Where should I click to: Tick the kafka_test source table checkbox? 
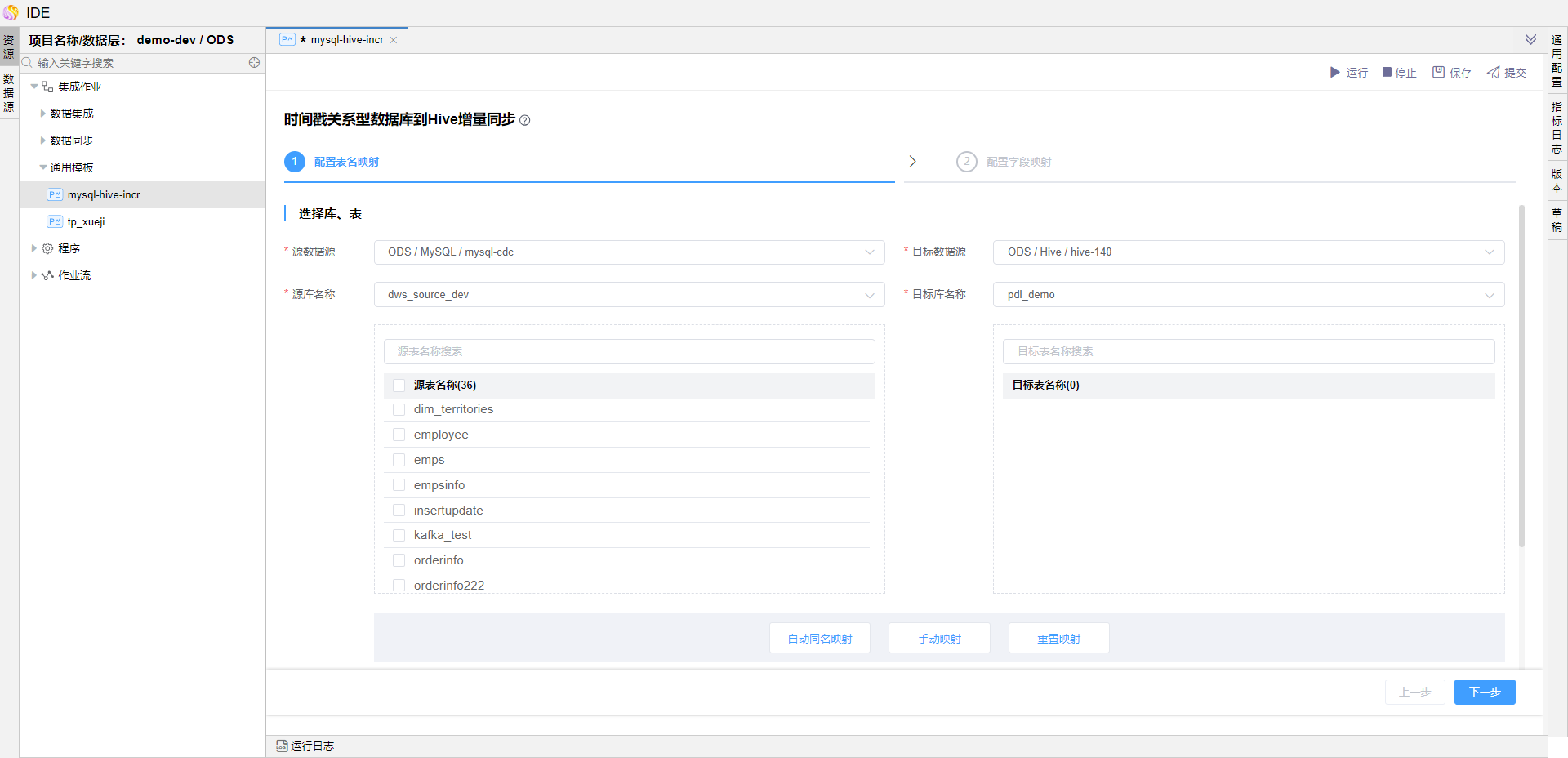pos(399,535)
